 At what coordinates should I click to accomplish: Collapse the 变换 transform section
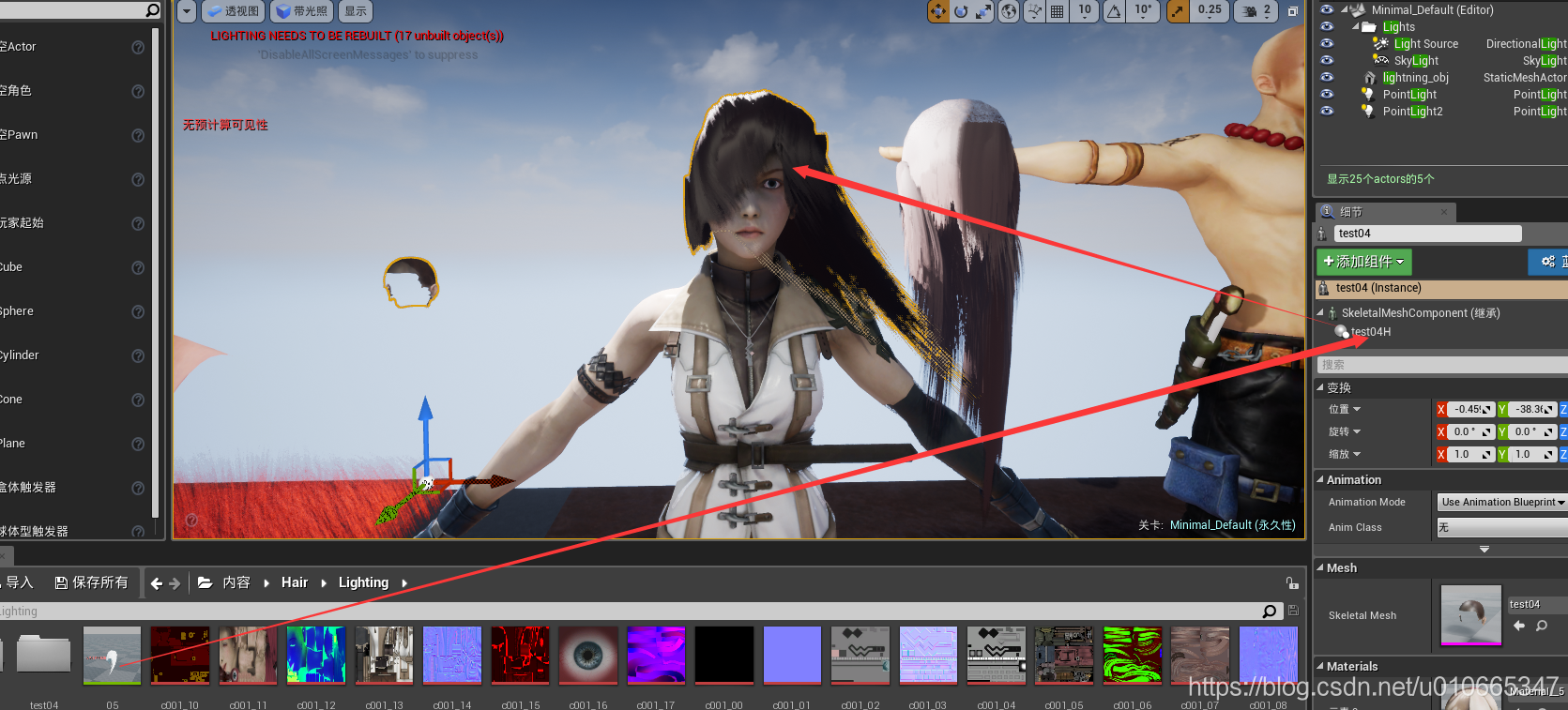pos(1320,387)
